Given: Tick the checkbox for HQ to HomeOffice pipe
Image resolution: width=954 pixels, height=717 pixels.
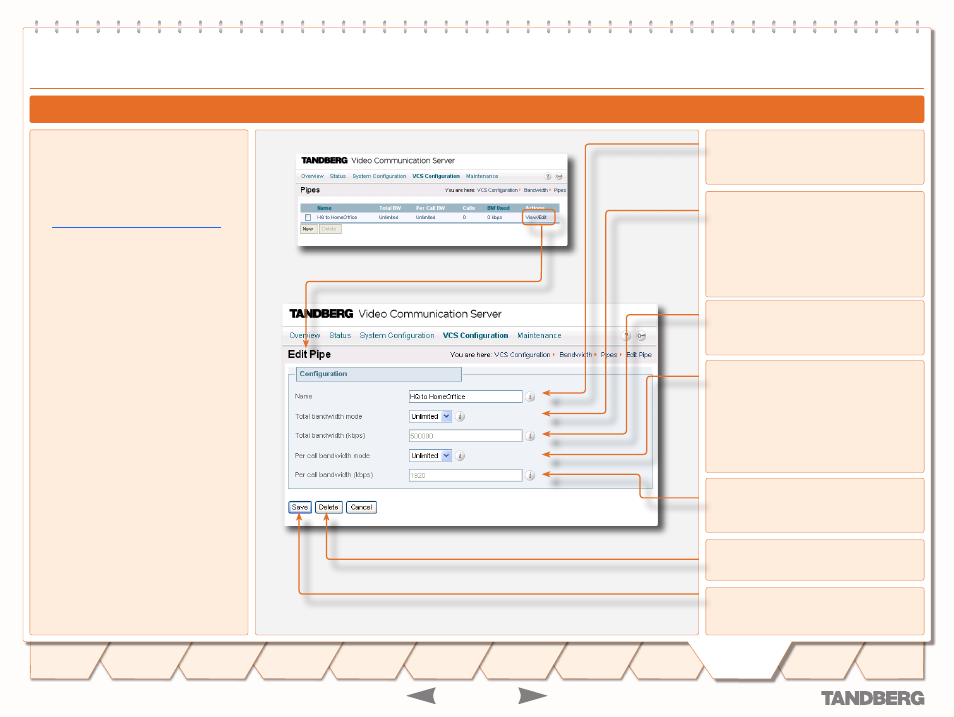Looking at the screenshot, I should tap(308, 217).
